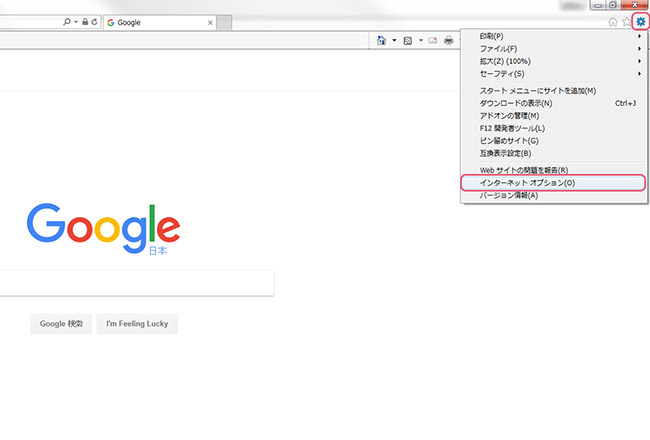Minimize the browser window
650x440 pixels.
pyautogui.click(x=598, y=5)
